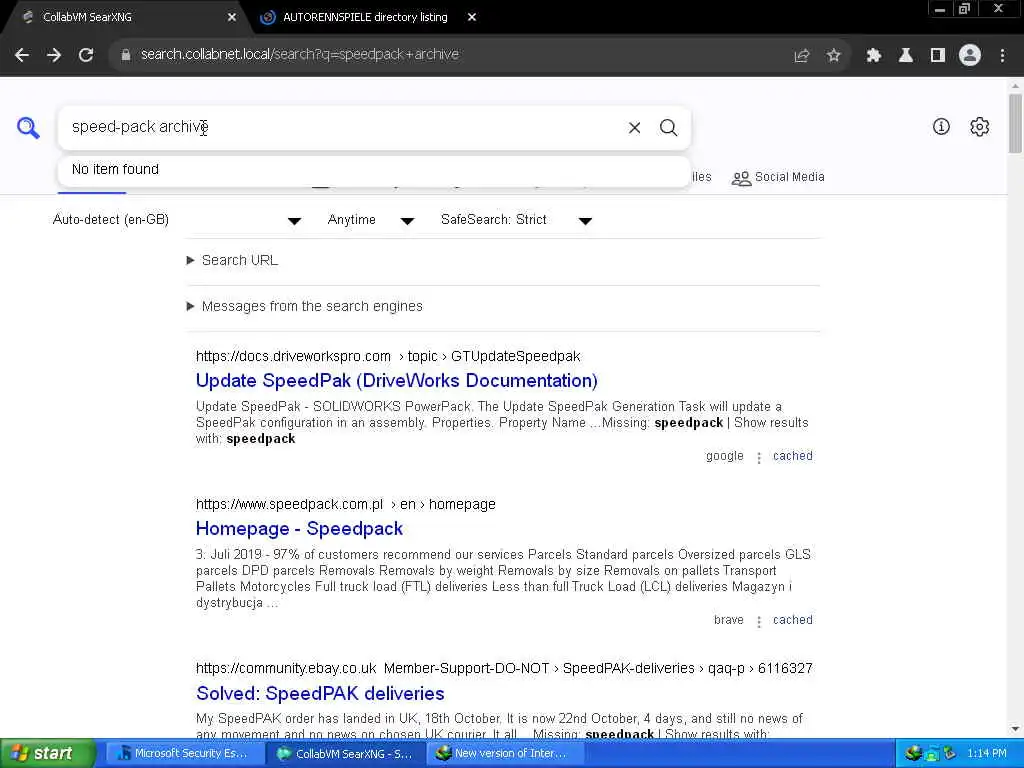Open the SearXNG about info icon
This screenshot has height=768, width=1024.
tap(941, 127)
